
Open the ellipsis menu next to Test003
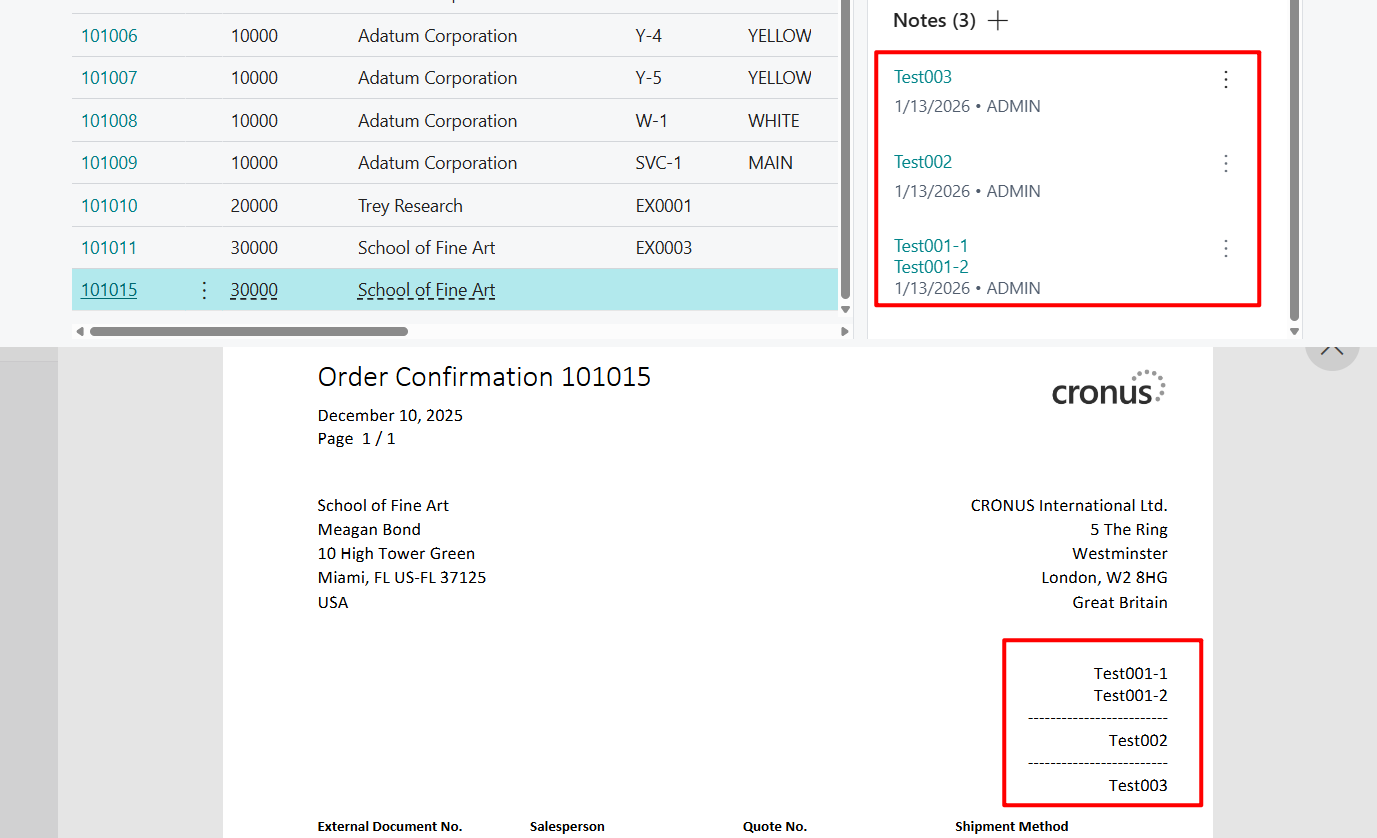[x=1226, y=80]
